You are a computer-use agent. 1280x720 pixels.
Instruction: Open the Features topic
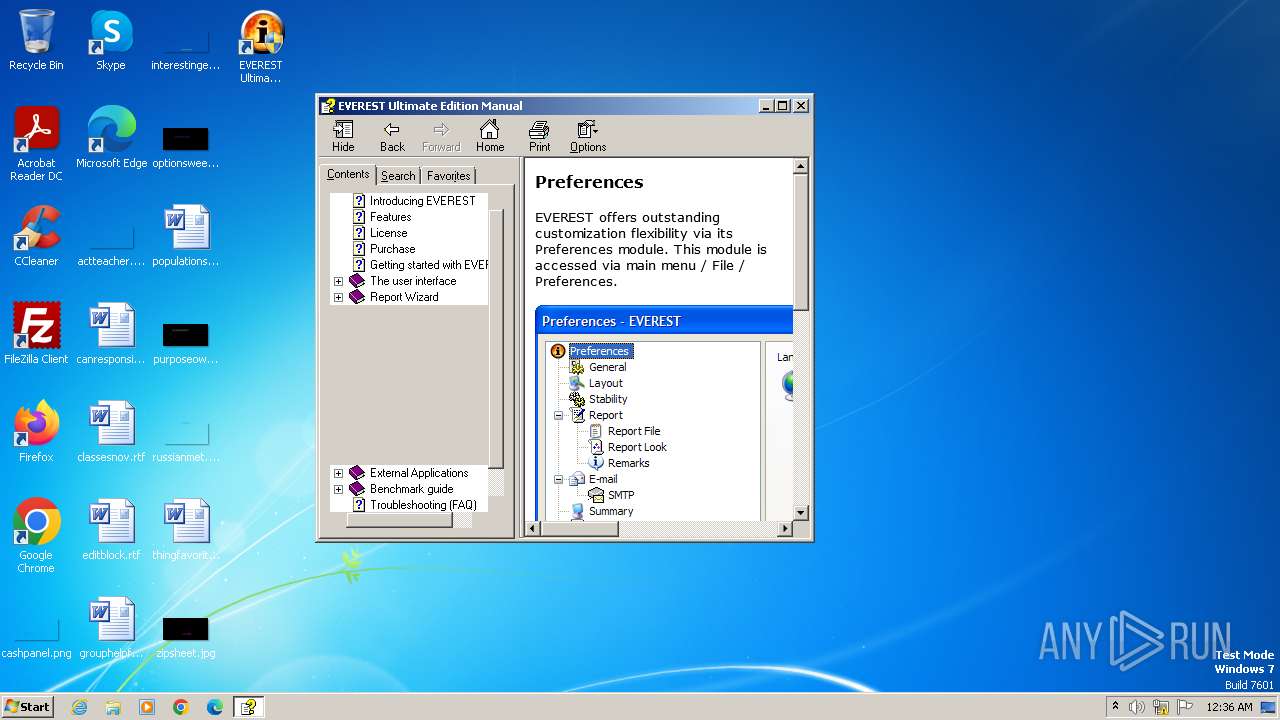click(x=390, y=217)
